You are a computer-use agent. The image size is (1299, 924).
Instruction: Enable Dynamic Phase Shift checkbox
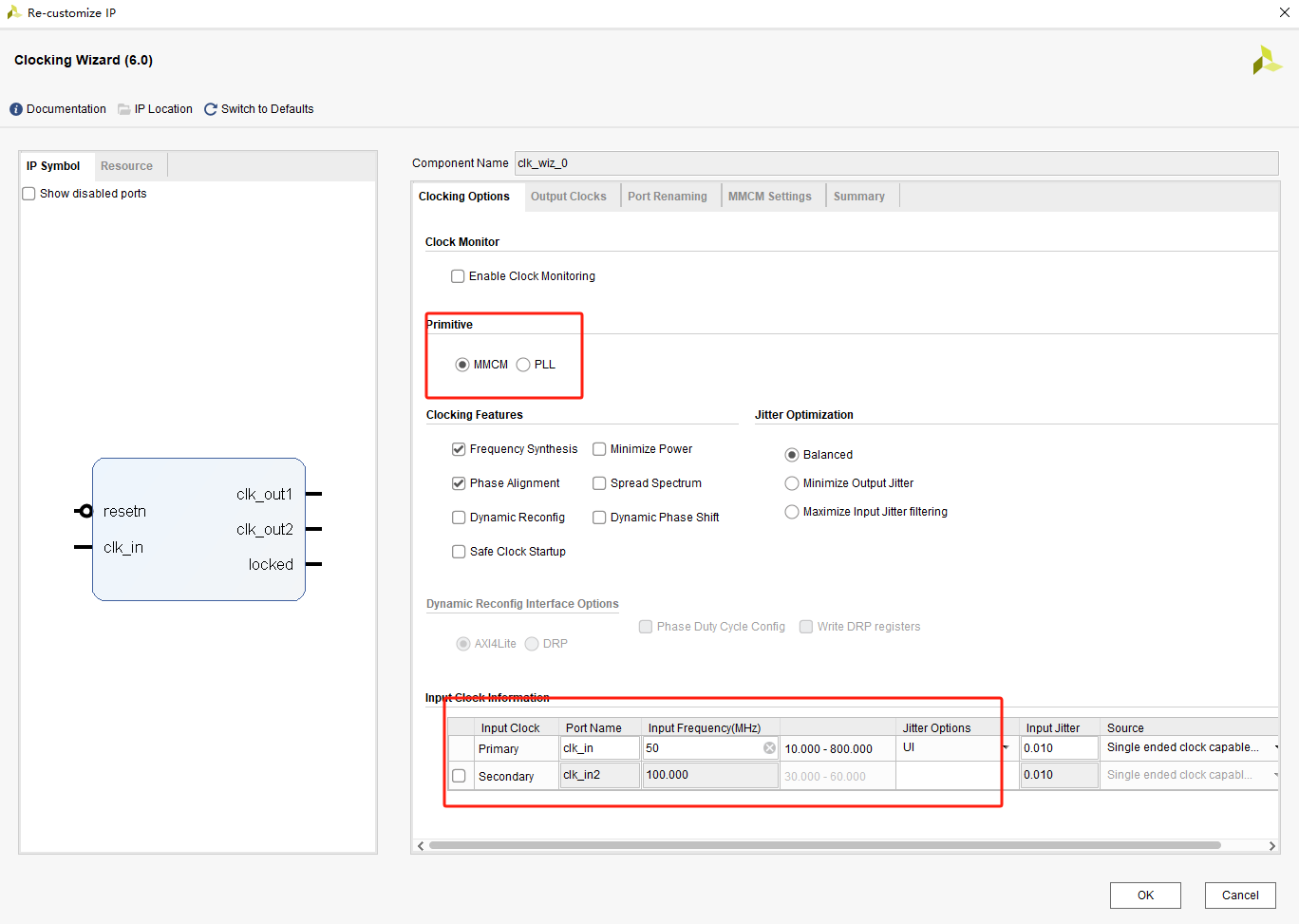tap(599, 518)
